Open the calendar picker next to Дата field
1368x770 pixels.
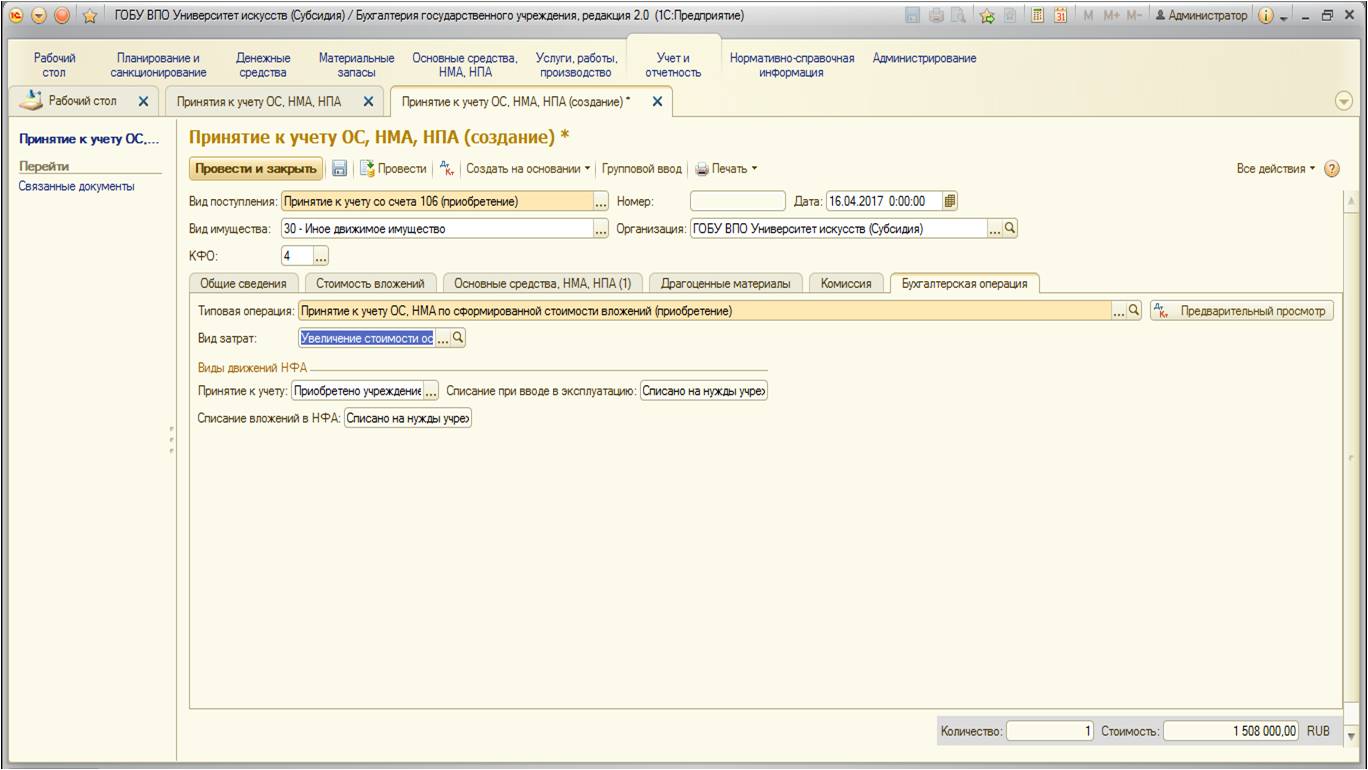(950, 201)
